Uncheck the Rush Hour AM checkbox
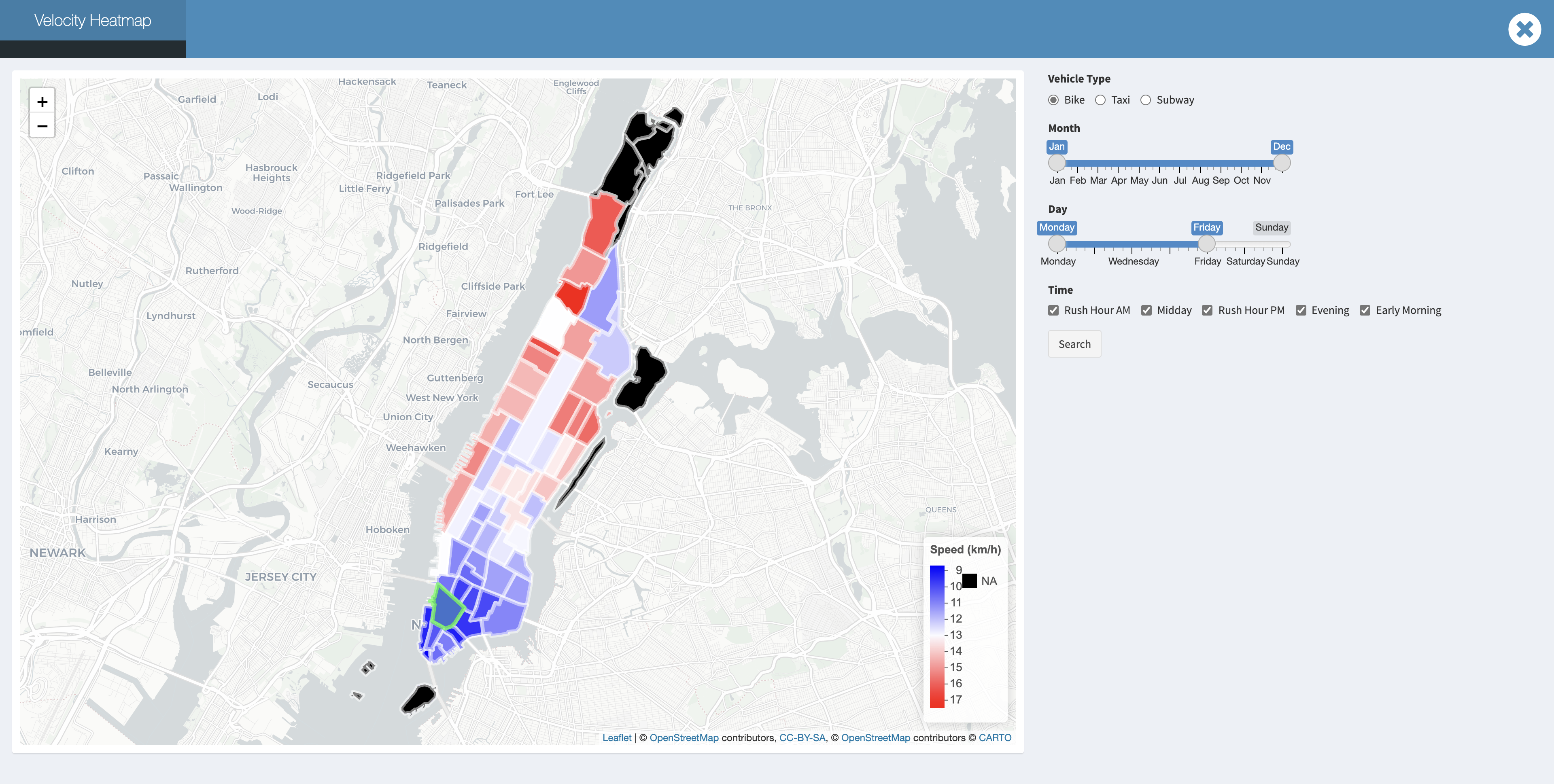This screenshot has width=1554, height=784. [x=1053, y=310]
